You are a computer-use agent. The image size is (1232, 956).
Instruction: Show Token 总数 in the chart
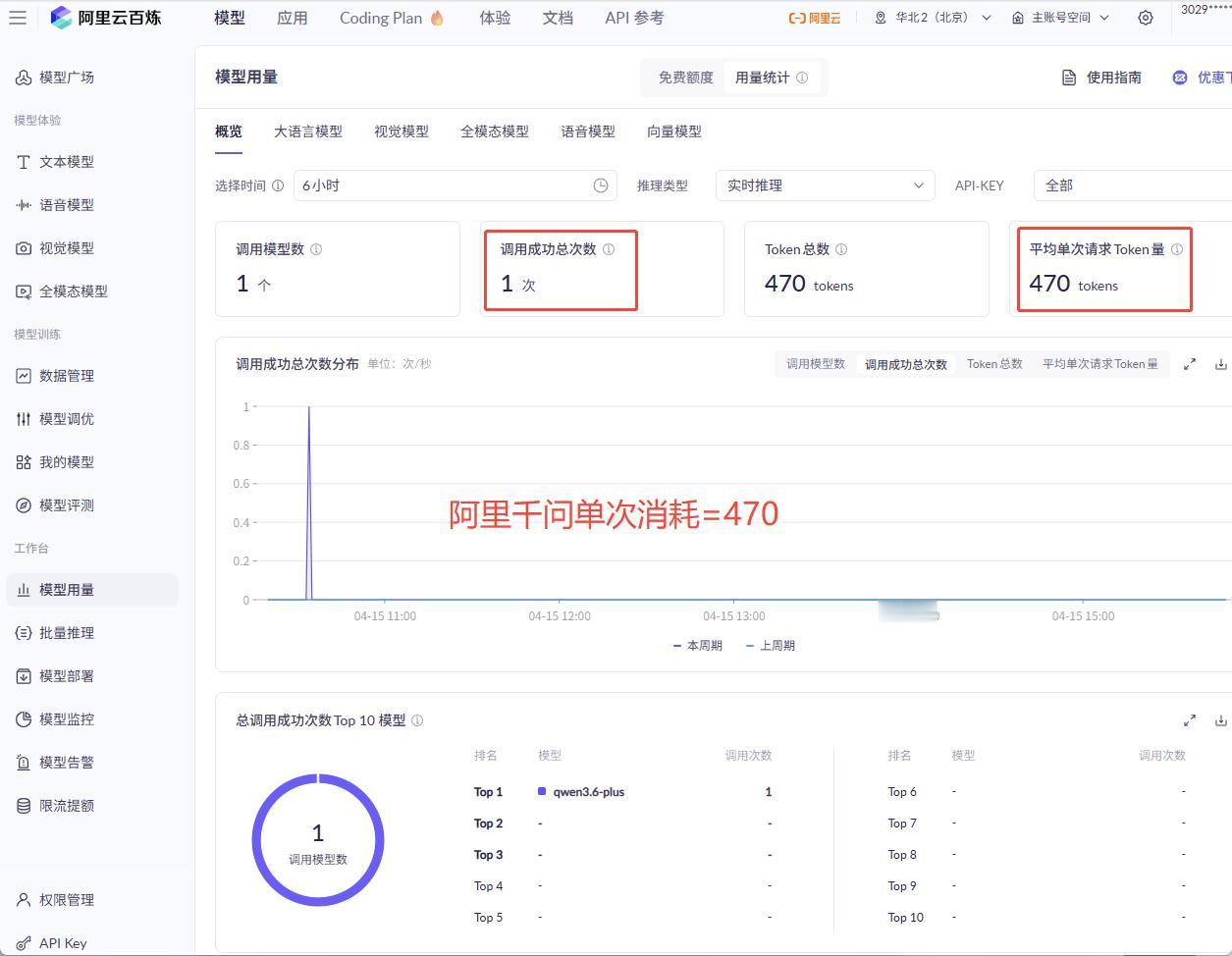click(x=994, y=364)
